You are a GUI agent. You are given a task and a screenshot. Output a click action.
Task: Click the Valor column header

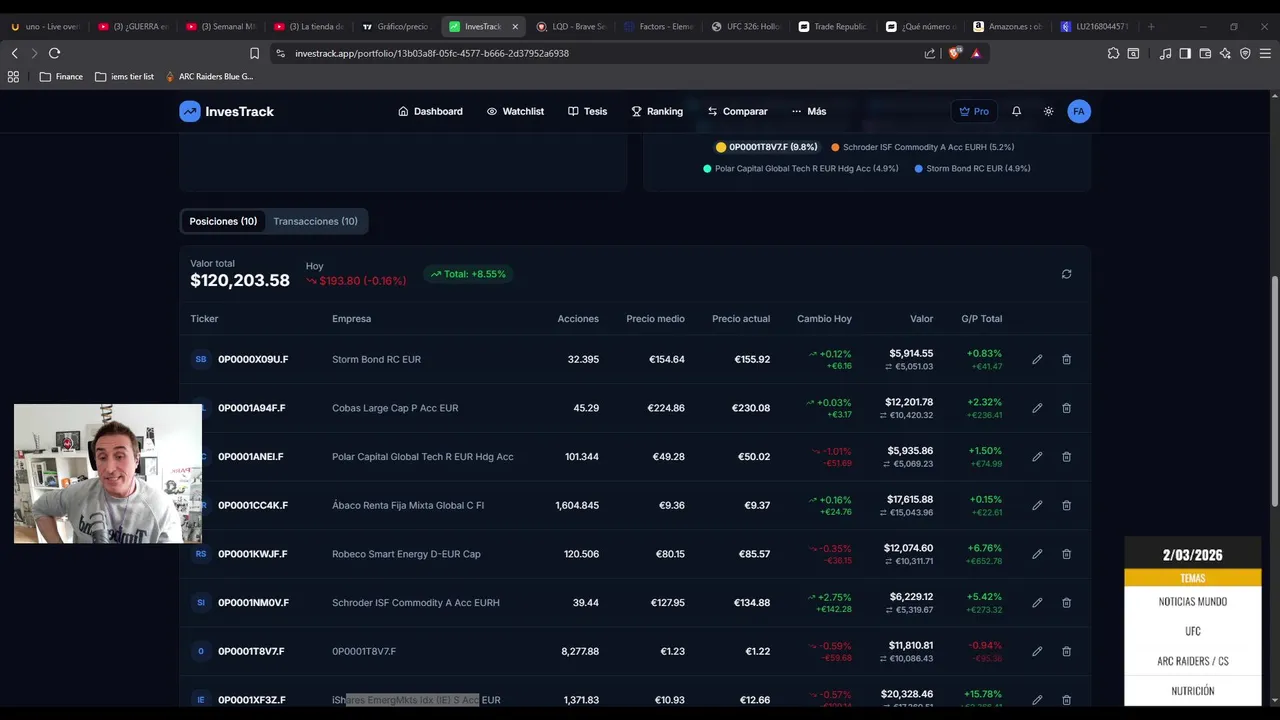click(921, 319)
